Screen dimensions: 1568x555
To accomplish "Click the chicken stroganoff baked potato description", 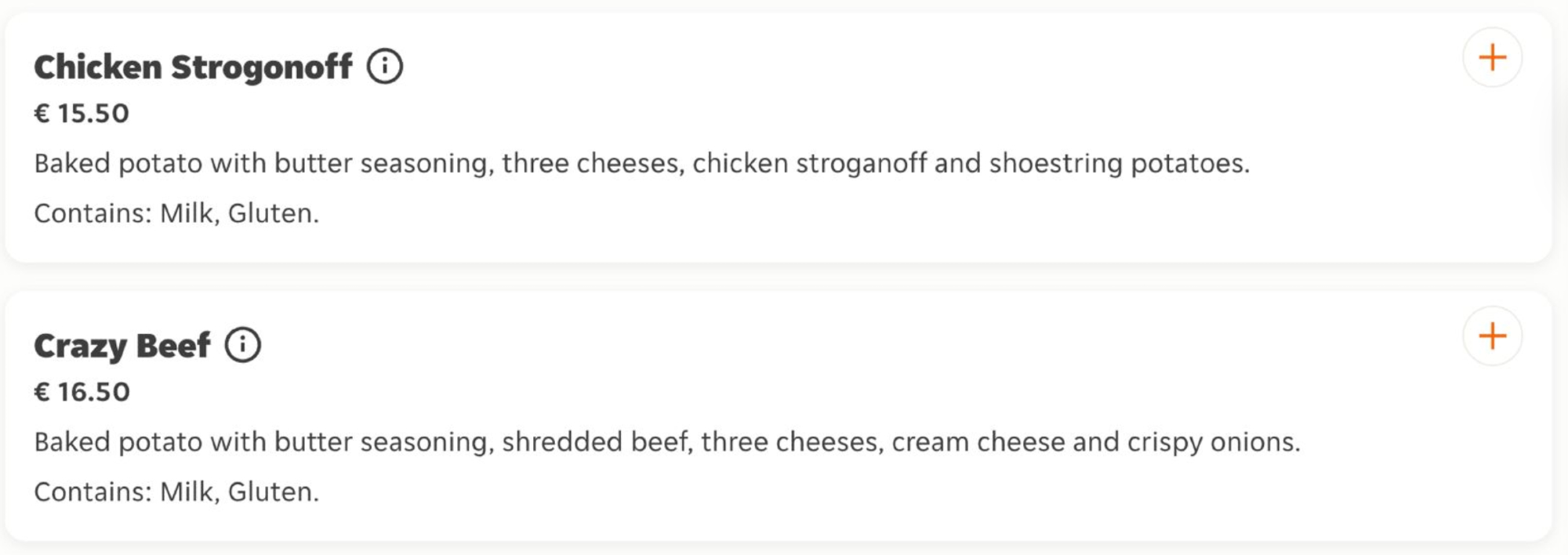I will [641, 164].
